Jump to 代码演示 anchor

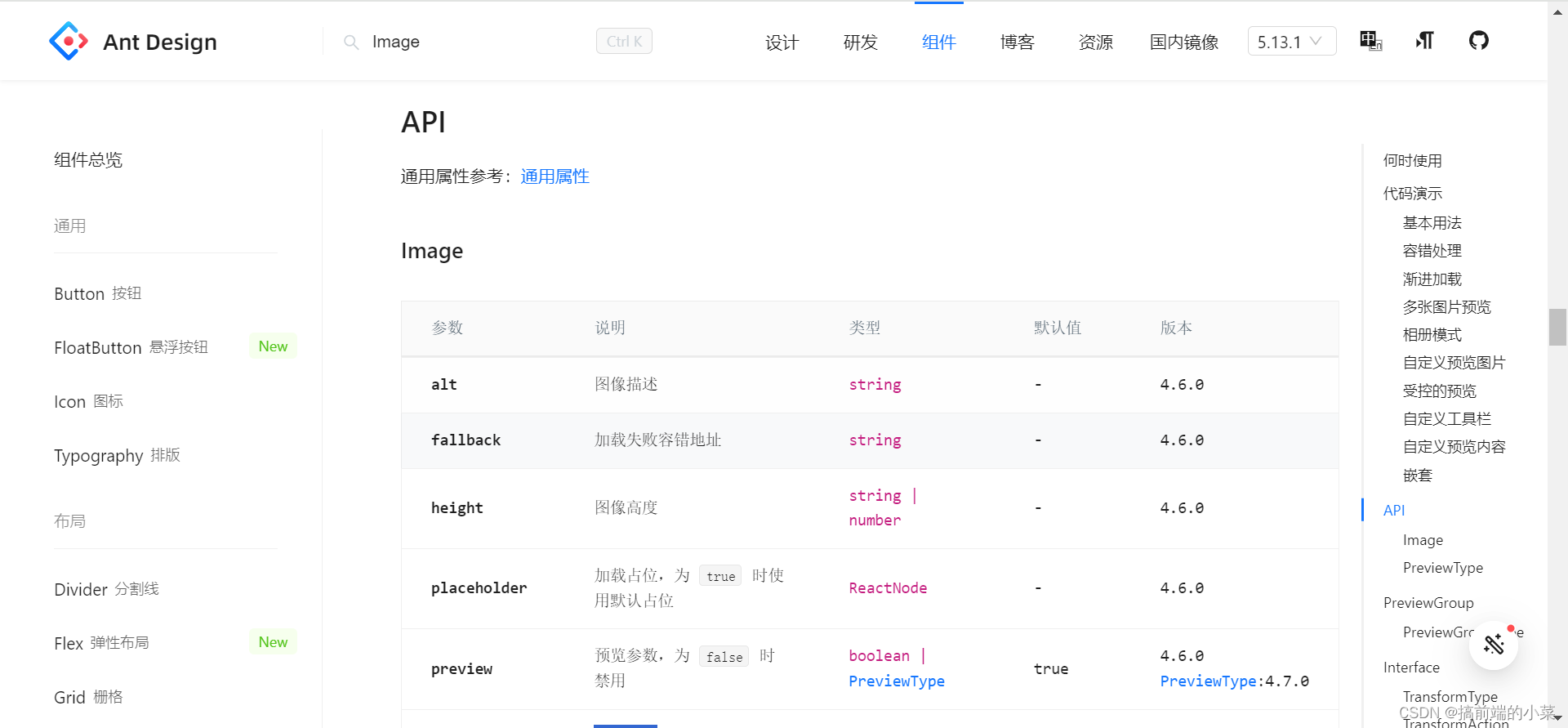tap(1412, 194)
